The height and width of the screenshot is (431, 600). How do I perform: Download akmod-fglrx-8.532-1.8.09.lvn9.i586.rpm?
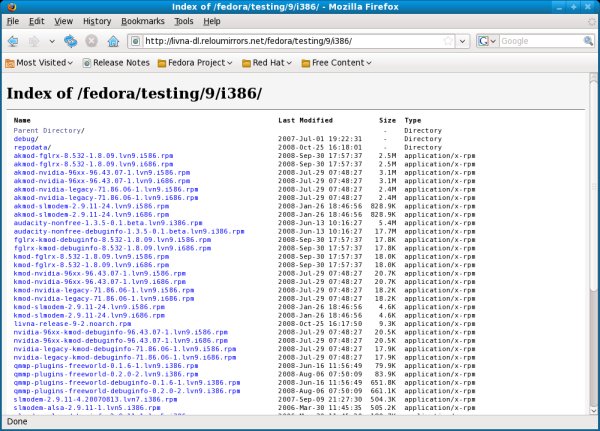point(93,156)
